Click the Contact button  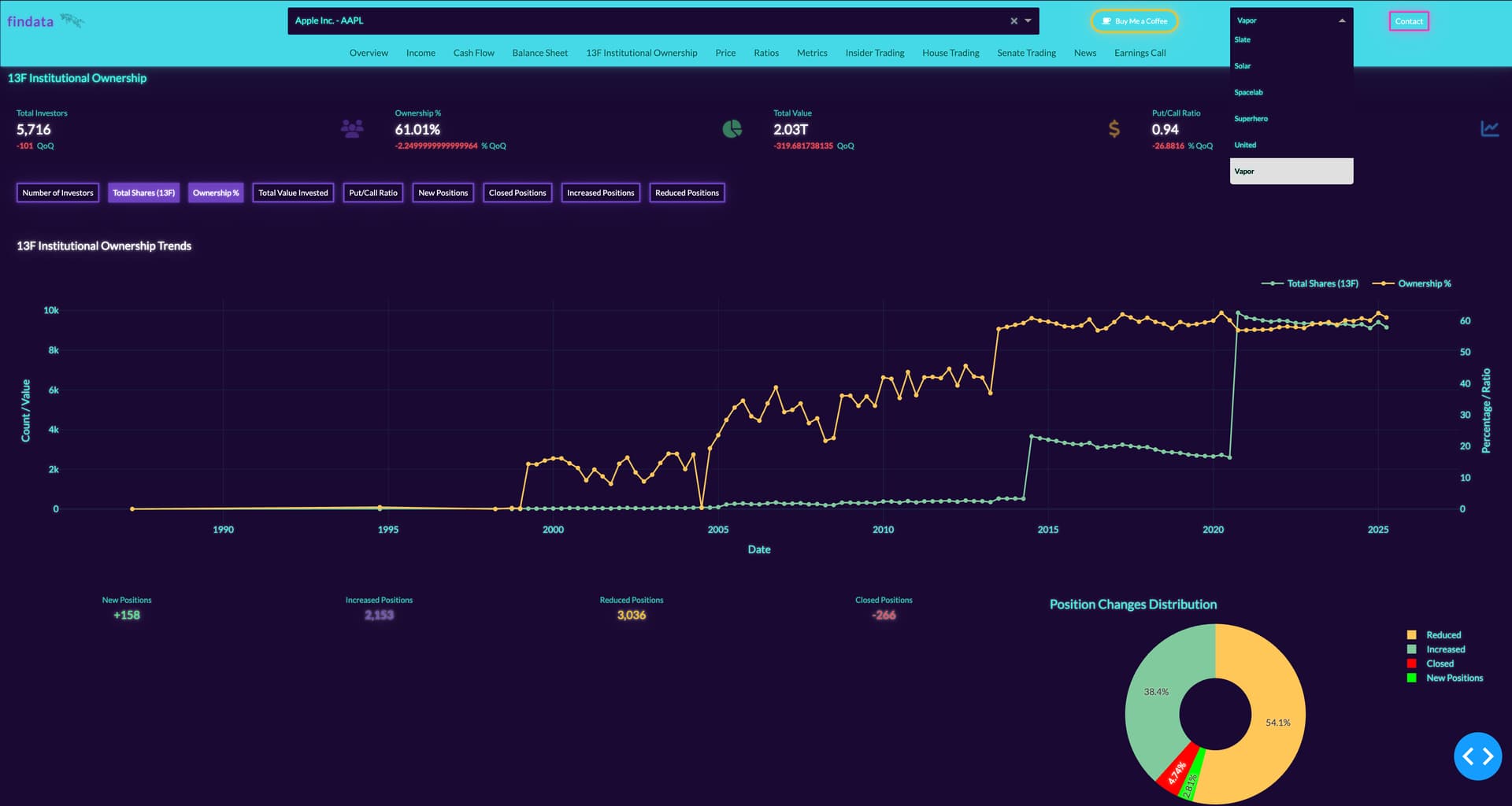[1409, 21]
